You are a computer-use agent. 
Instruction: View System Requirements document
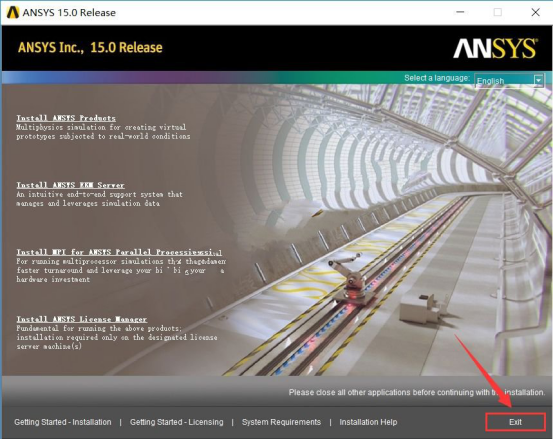[x=281, y=422]
